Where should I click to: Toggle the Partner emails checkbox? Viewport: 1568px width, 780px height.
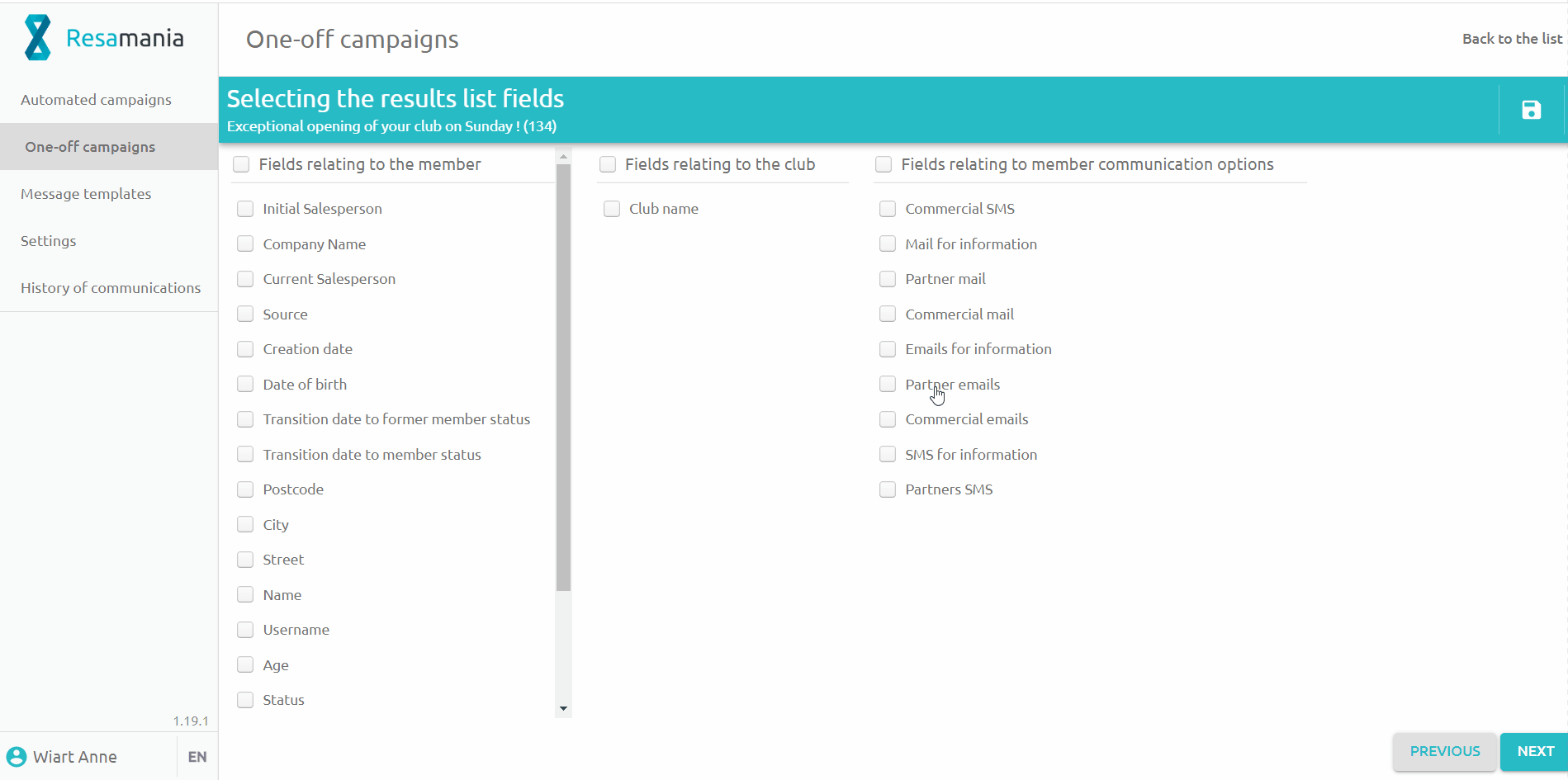point(888,385)
